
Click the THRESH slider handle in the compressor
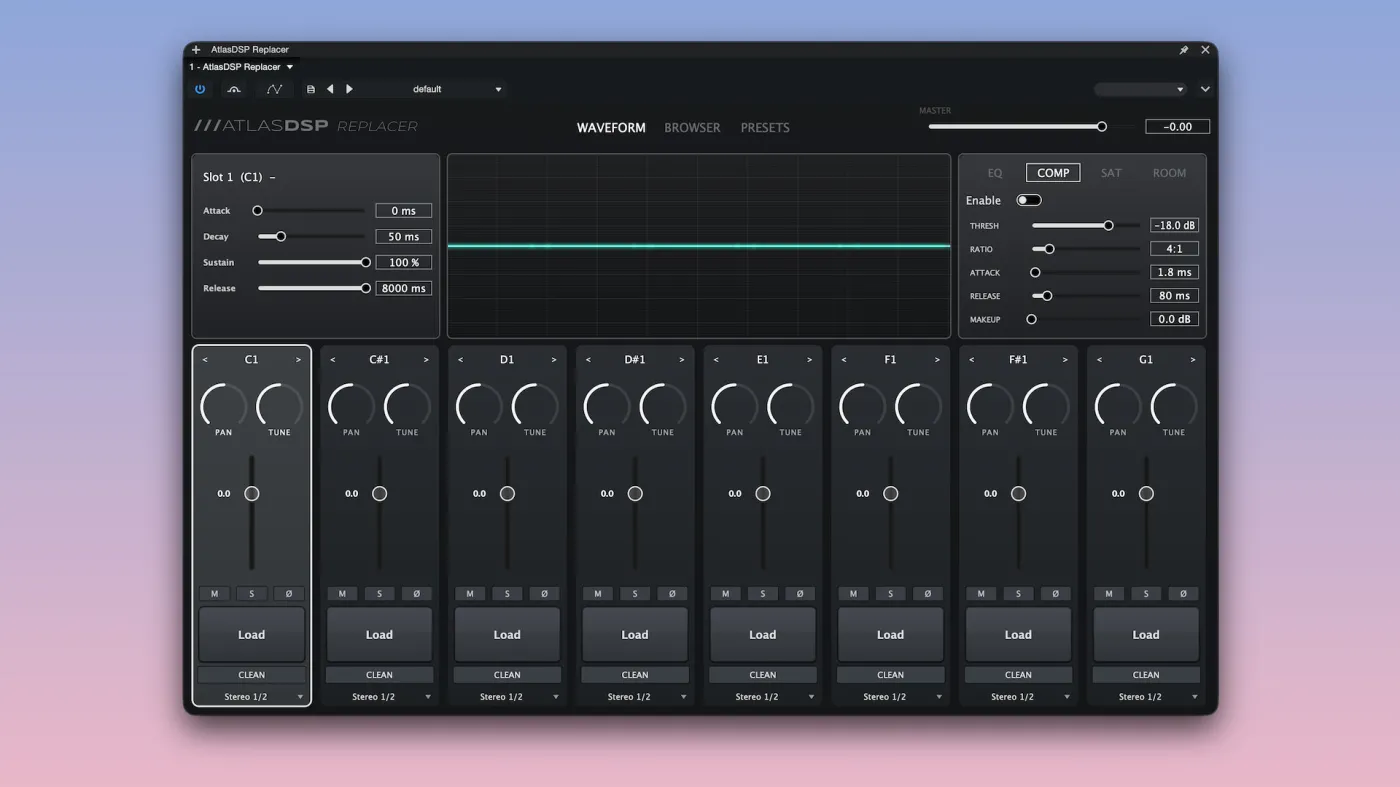(x=1108, y=226)
